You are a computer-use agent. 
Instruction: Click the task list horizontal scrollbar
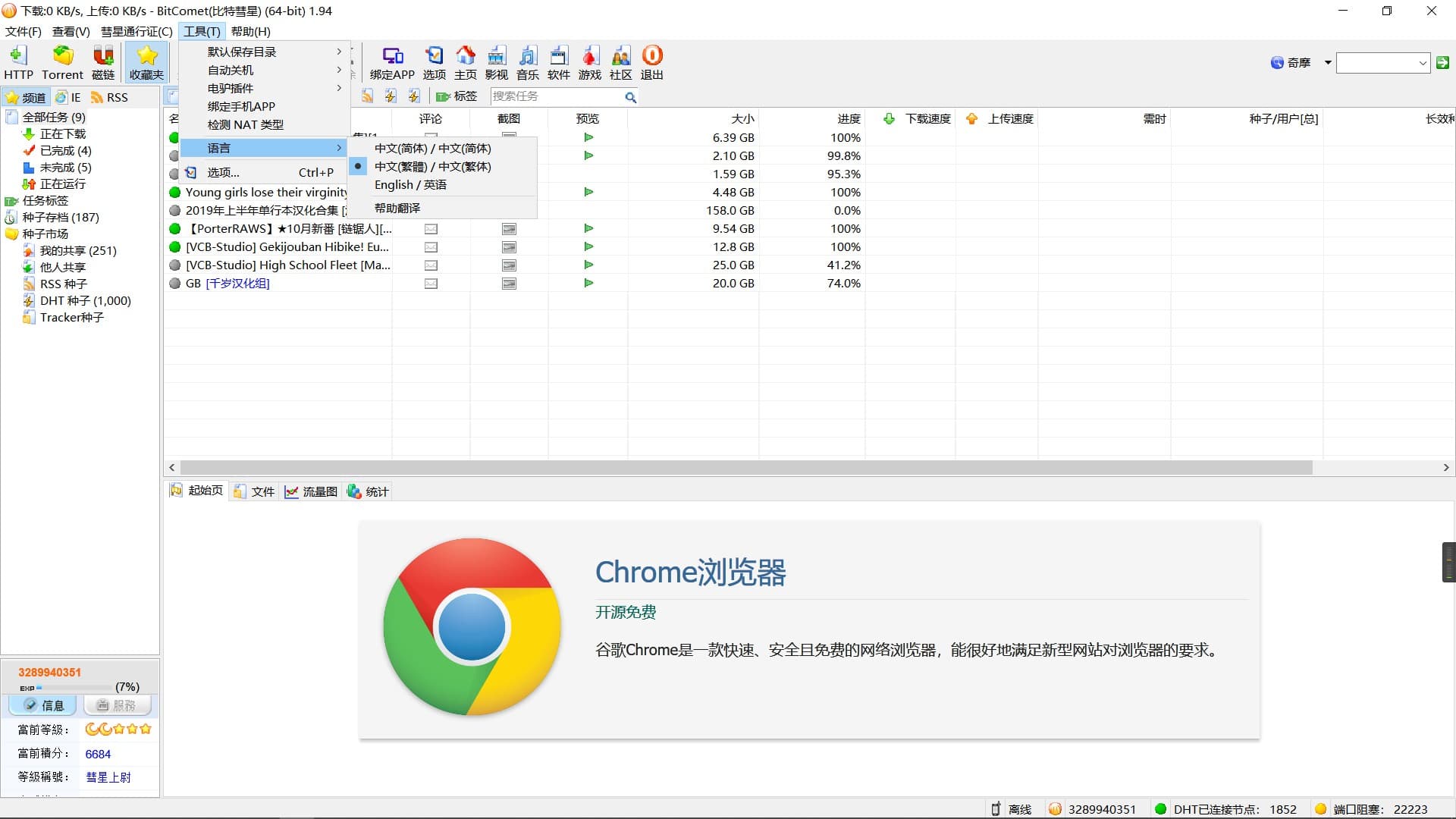pyautogui.click(x=746, y=468)
